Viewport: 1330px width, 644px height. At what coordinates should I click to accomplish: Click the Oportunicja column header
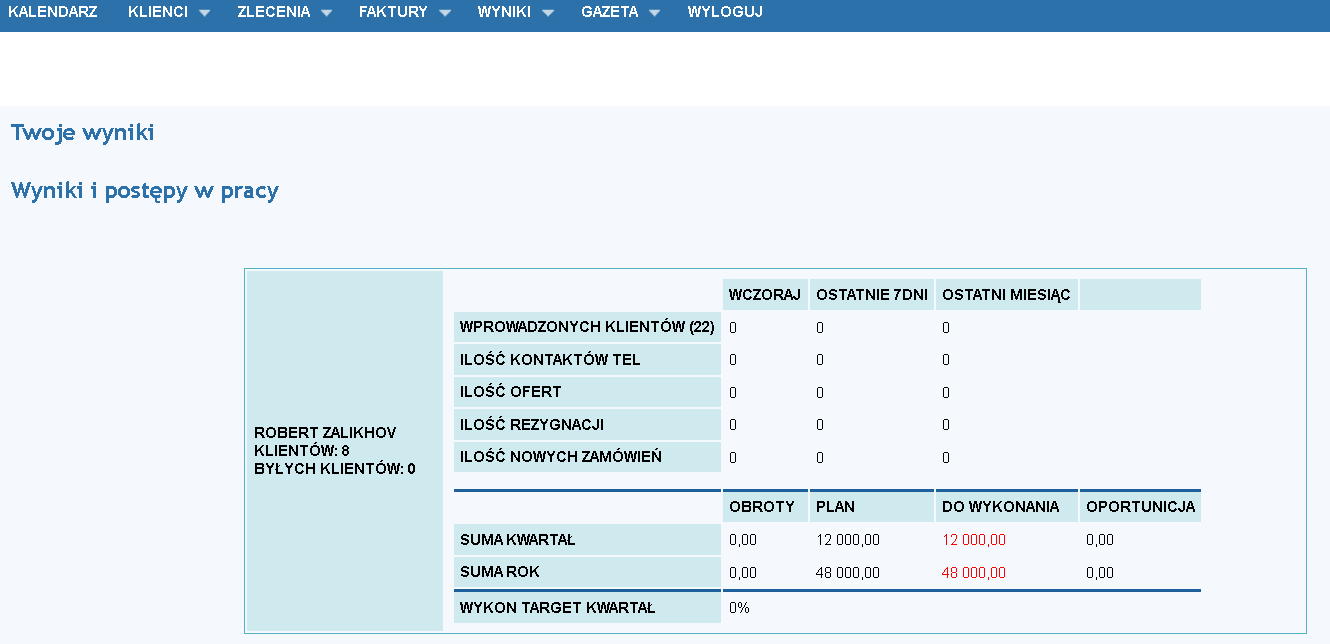tap(1140, 507)
